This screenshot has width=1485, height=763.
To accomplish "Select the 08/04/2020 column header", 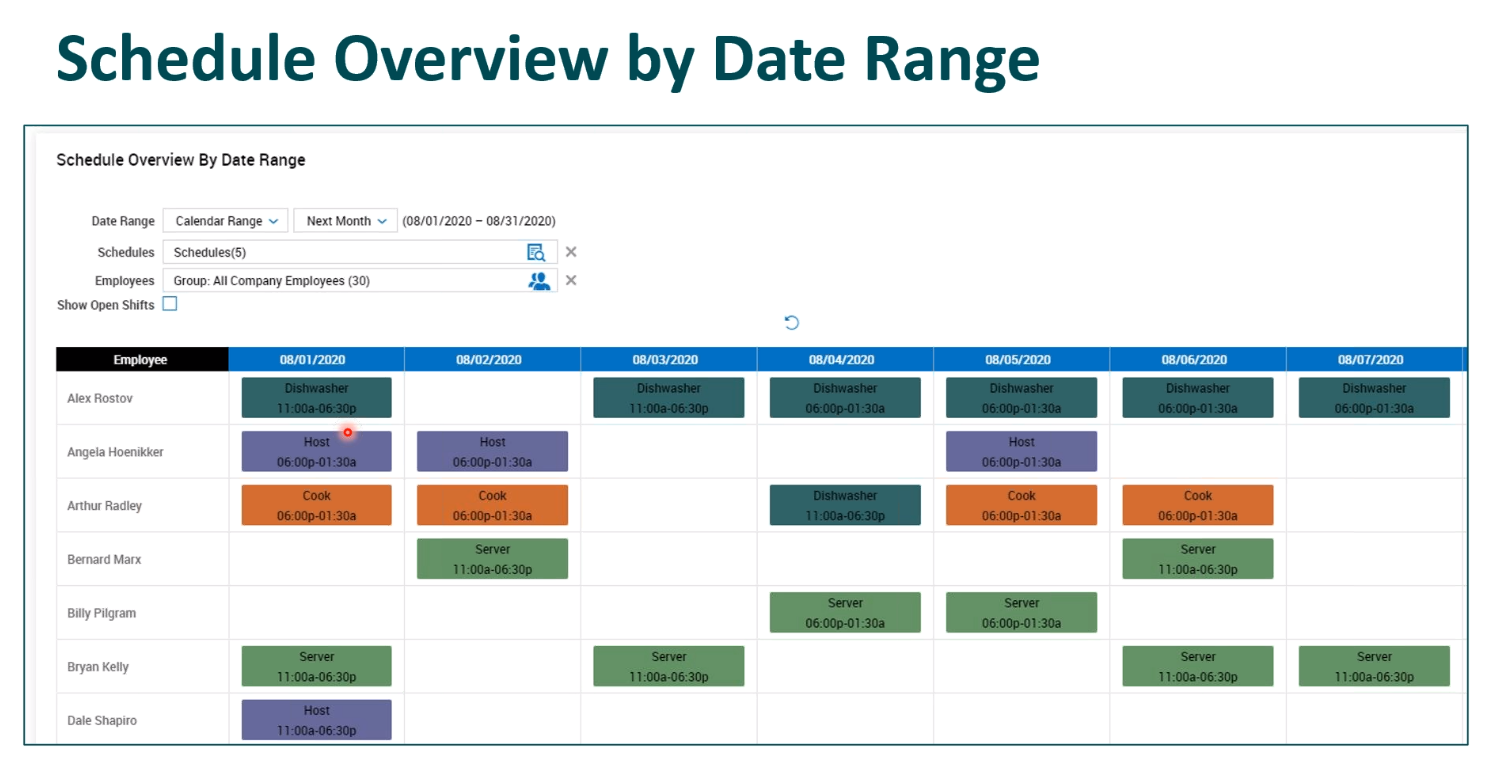I will (x=845, y=359).
